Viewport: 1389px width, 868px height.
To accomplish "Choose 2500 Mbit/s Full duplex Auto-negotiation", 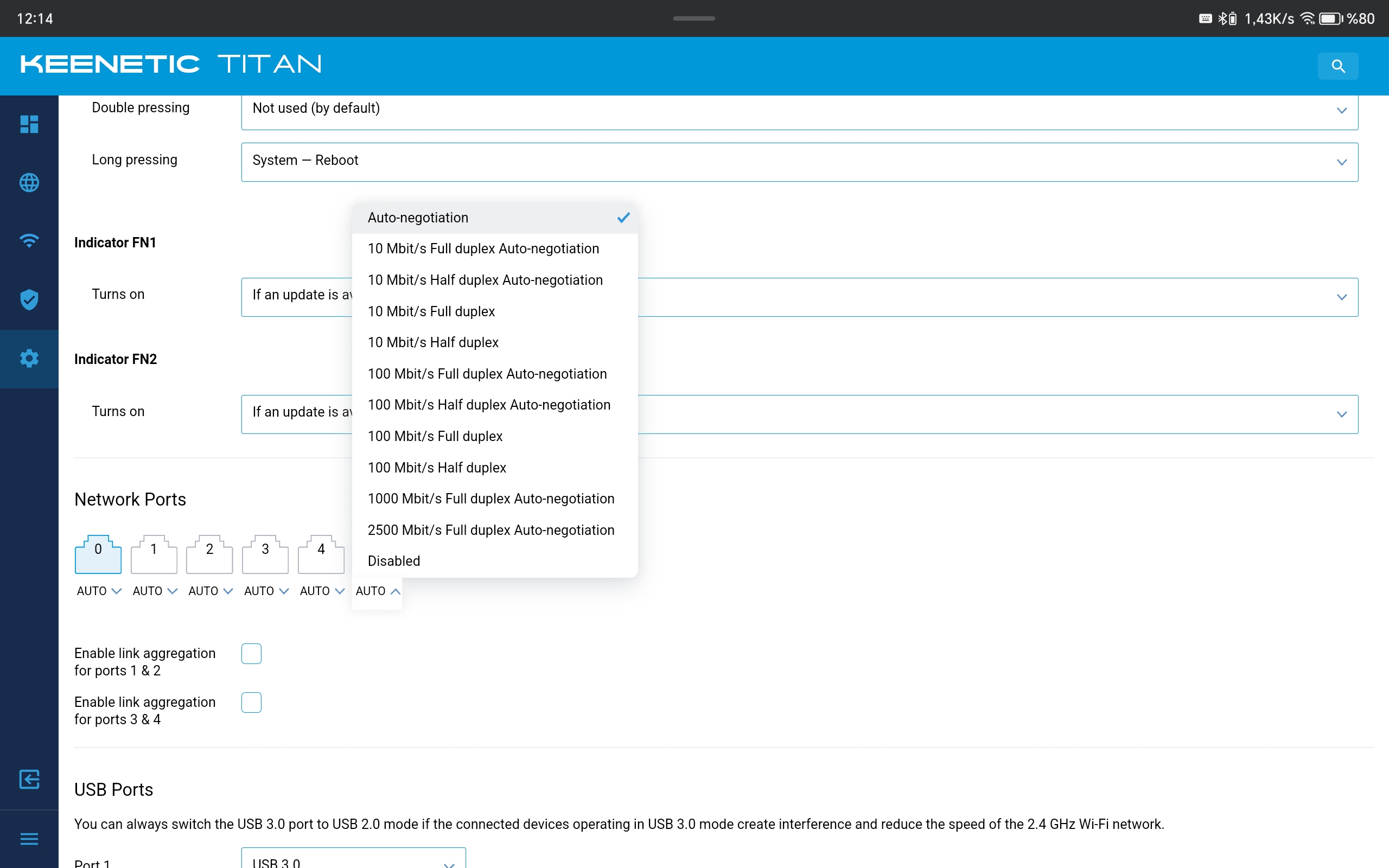I will pos(495,530).
